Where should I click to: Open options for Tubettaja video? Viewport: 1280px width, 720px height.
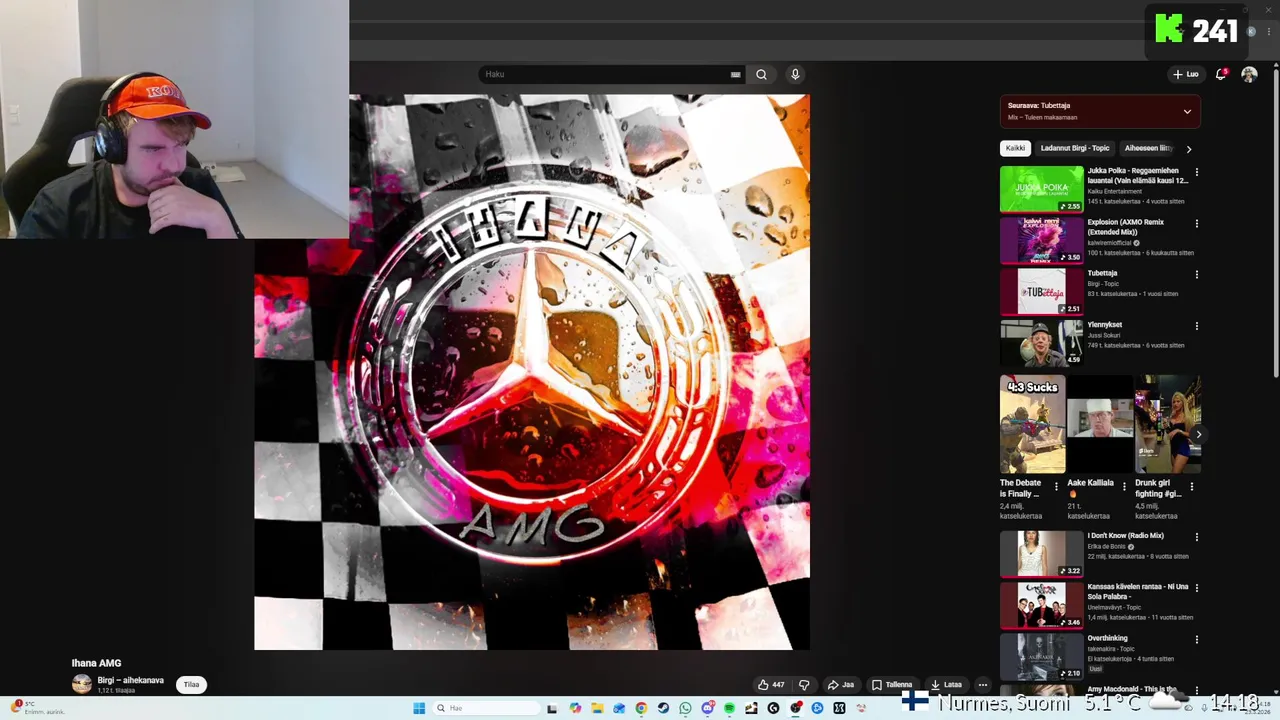click(1196, 274)
